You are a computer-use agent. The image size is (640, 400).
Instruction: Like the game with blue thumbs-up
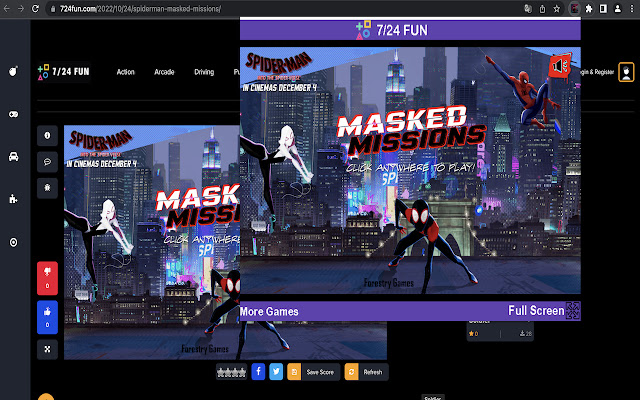(x=47, y=318)
